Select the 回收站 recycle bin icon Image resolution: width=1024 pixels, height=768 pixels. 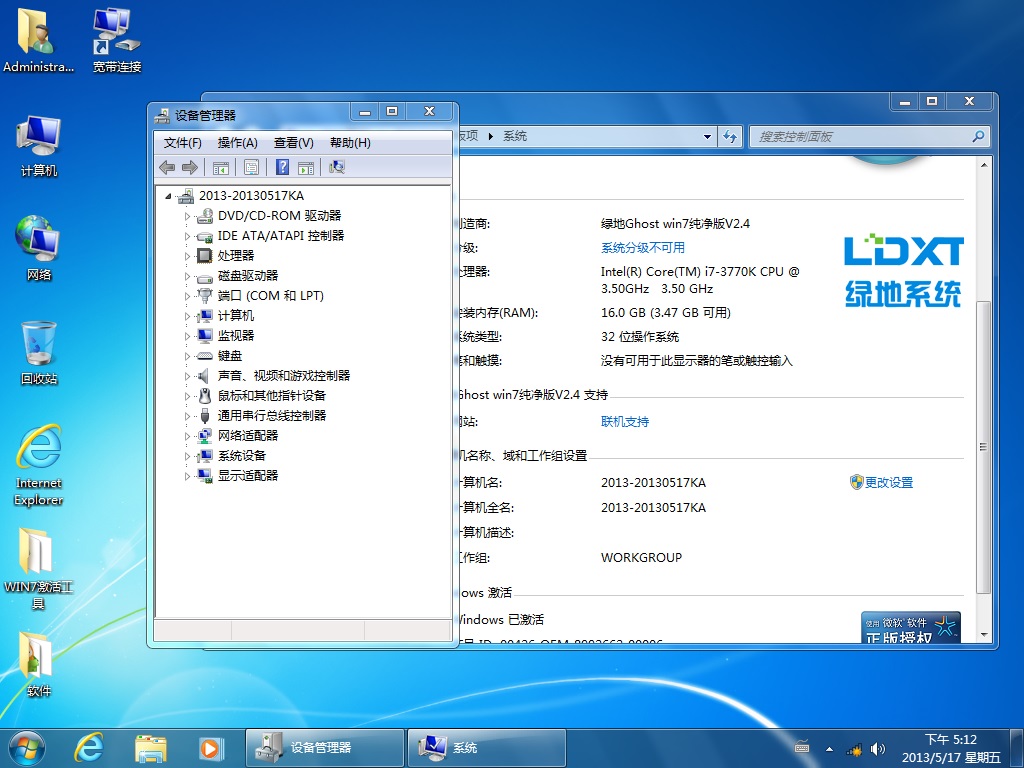click(x=39, y=353)
